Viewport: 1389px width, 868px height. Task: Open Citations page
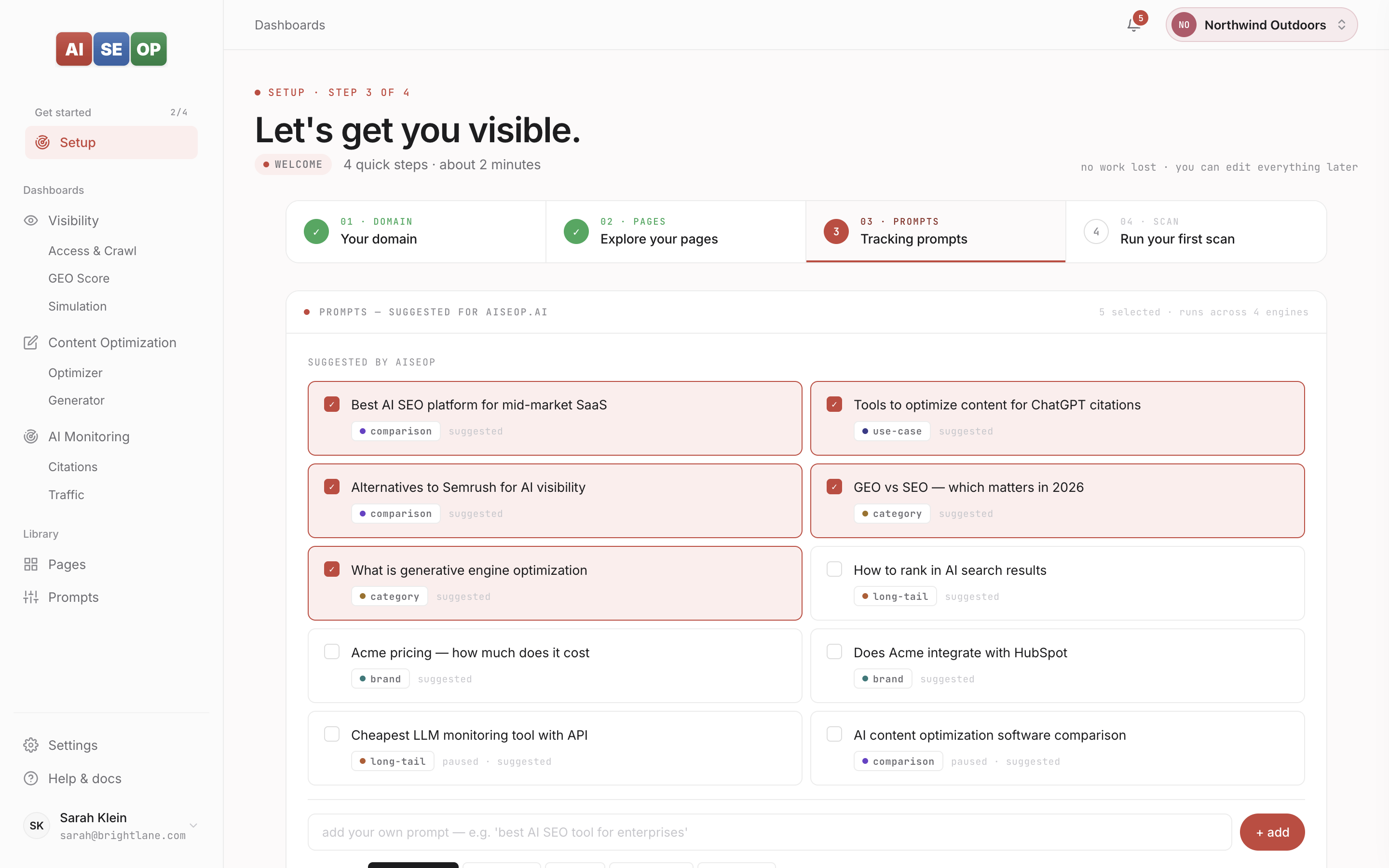pyautogui.click(x=73, y=467)
